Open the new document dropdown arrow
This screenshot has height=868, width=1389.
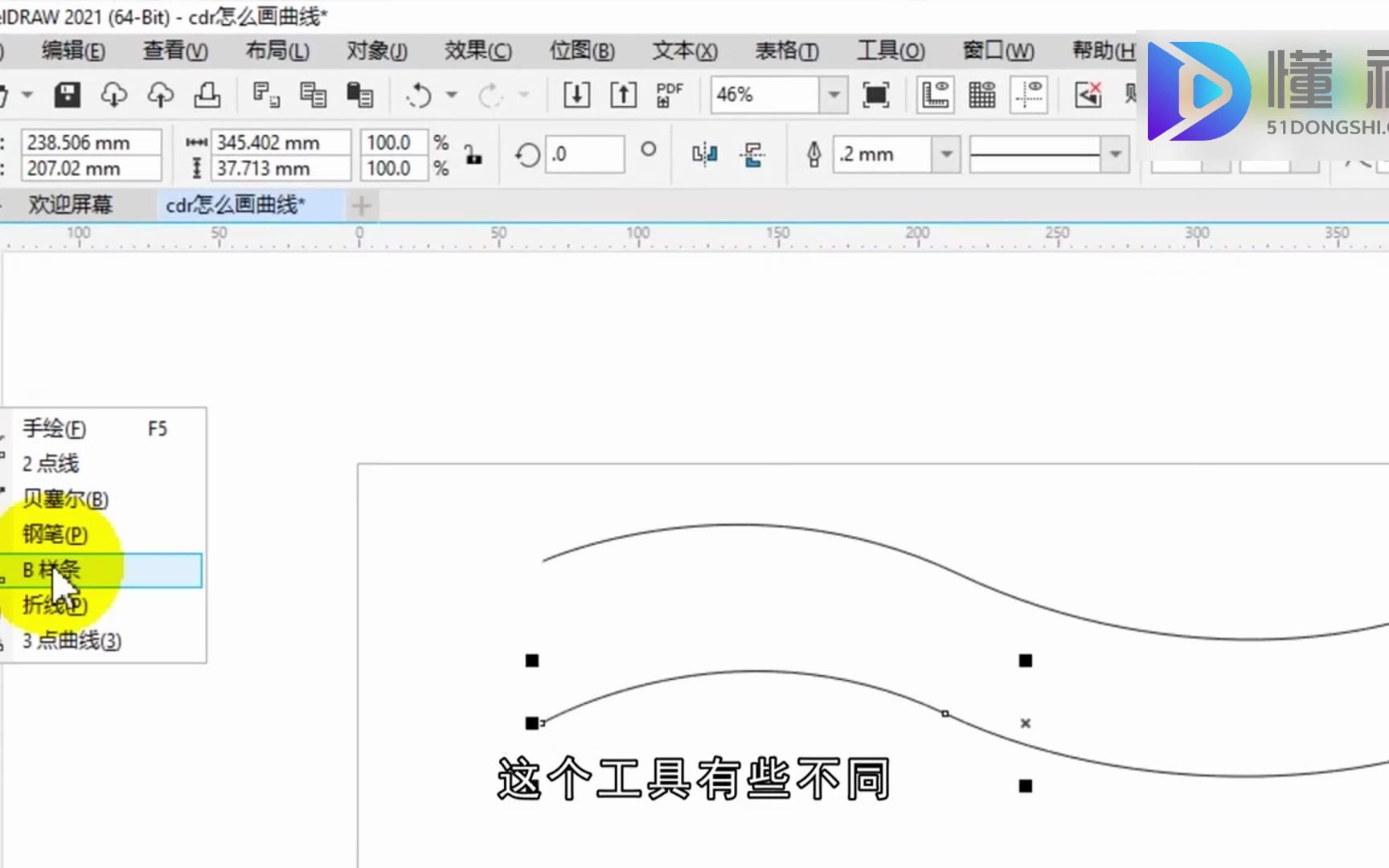(x=27, y=95)
